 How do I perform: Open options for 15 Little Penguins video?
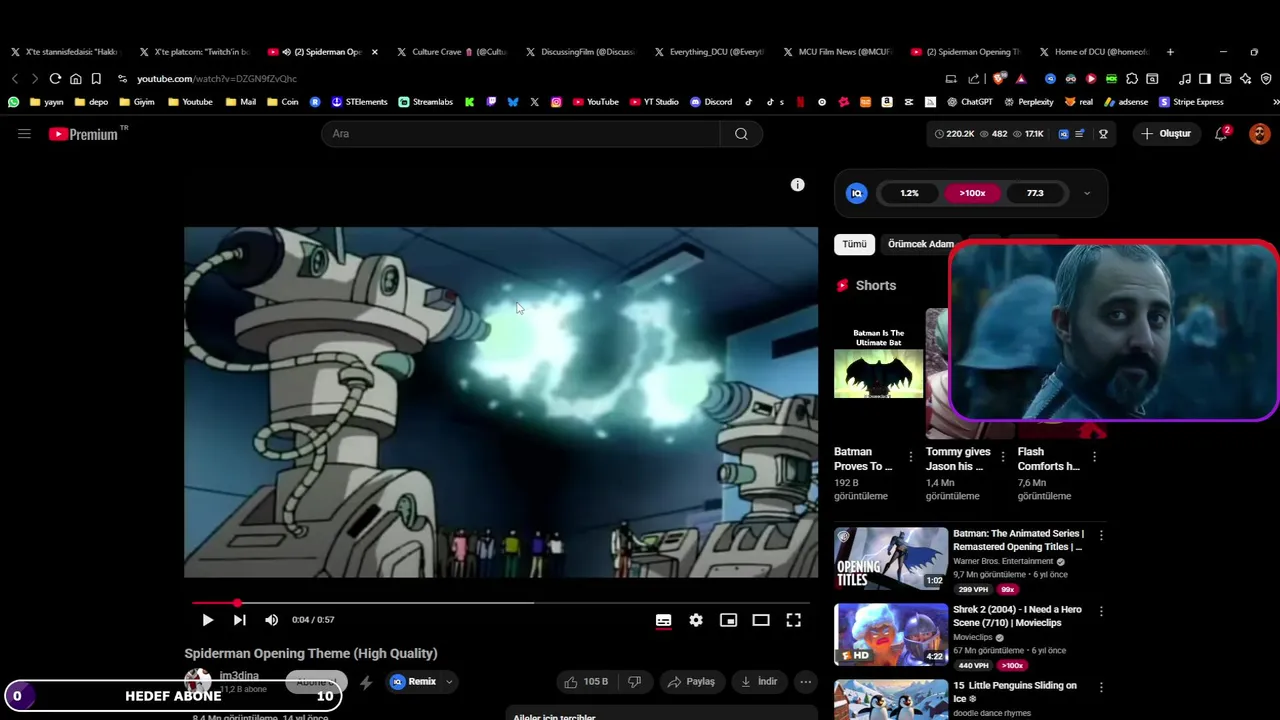pyautogui.click(x=1101, y=688)
